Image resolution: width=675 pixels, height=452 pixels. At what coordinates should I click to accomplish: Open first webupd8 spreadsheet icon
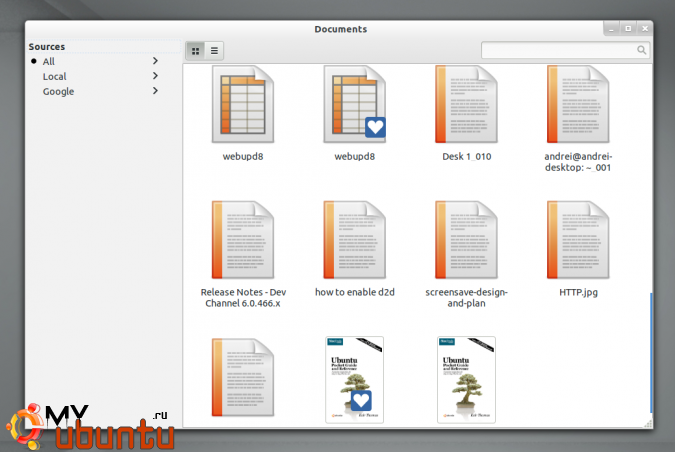[243, 104]
